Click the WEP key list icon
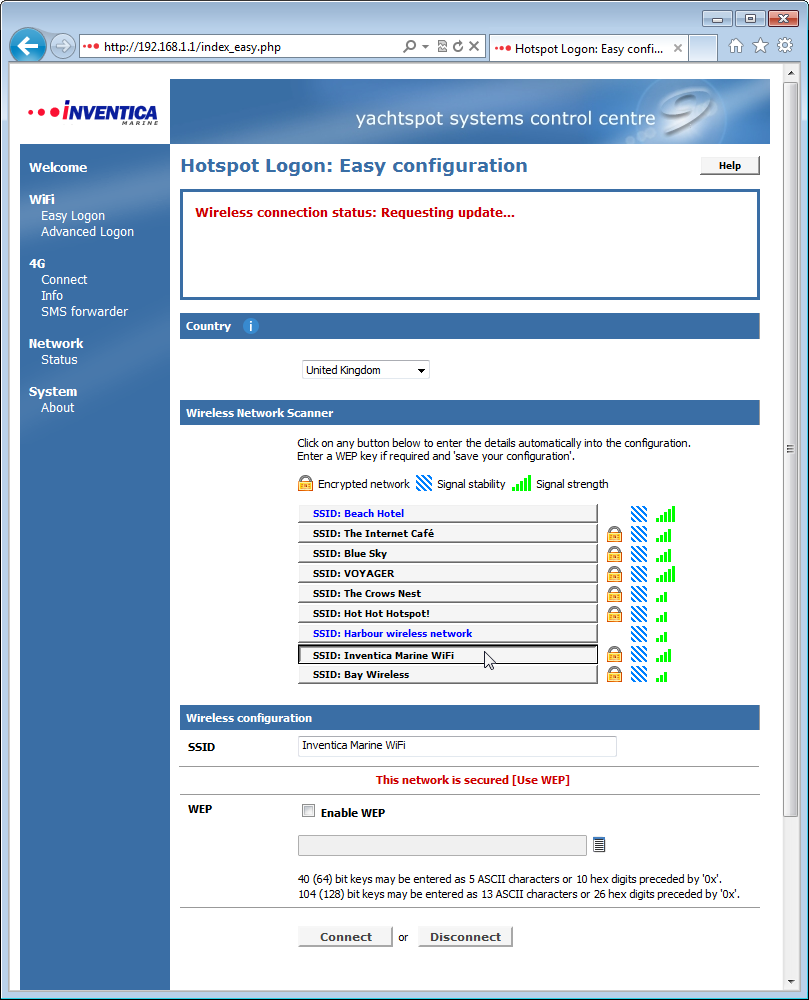809x1000 pixels. 599,844
